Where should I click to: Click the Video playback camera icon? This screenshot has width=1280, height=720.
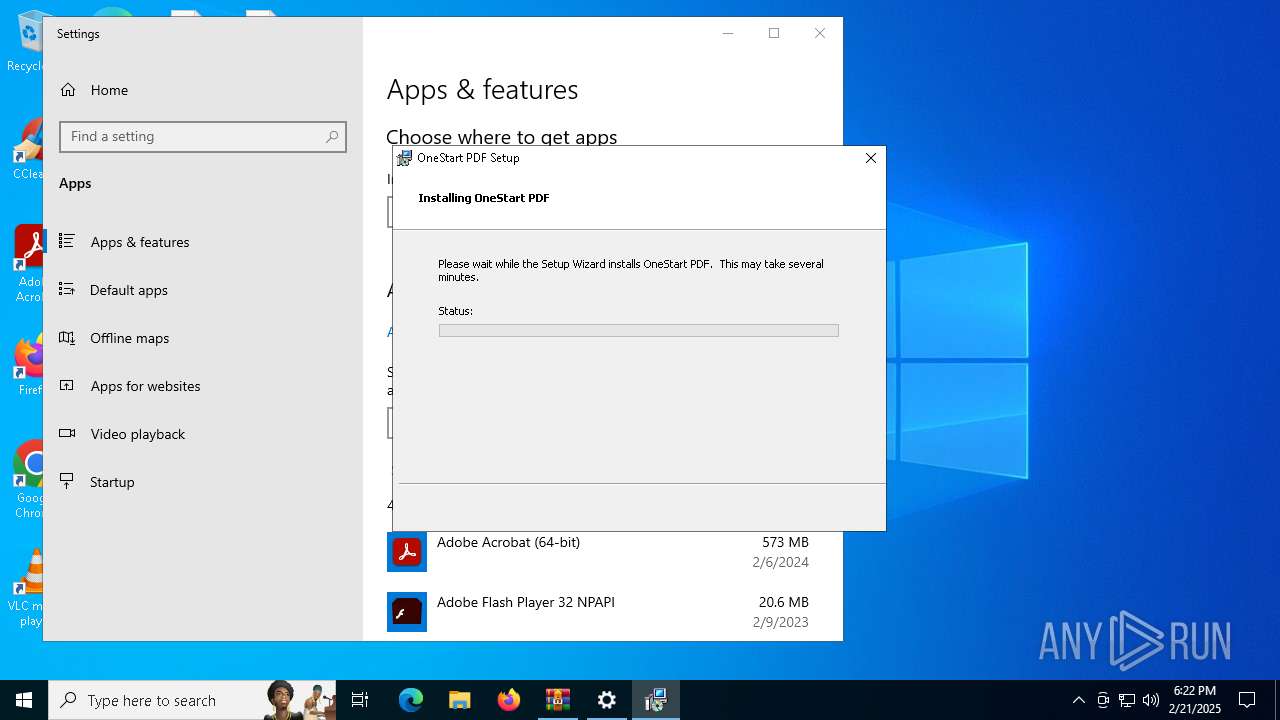[x=67, y=433]
